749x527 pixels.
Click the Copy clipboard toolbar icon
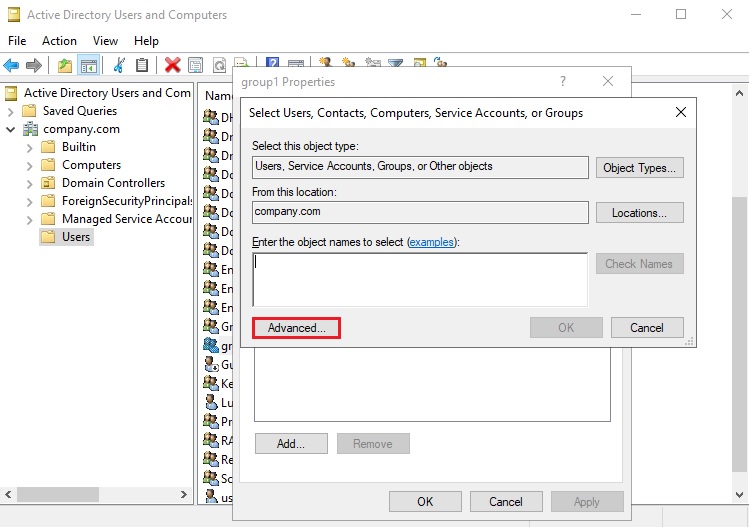142,65
